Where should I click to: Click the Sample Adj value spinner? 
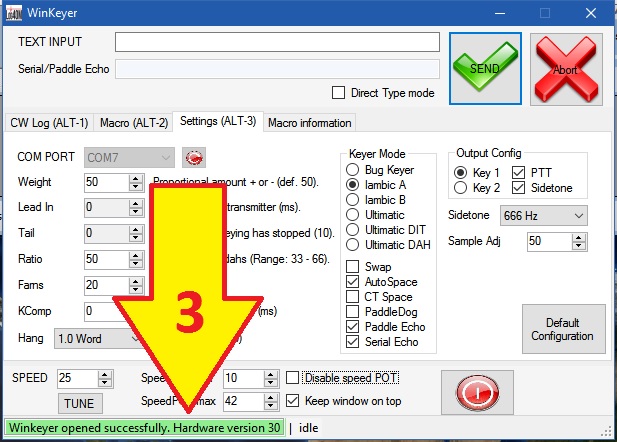(x=557, y=241)
